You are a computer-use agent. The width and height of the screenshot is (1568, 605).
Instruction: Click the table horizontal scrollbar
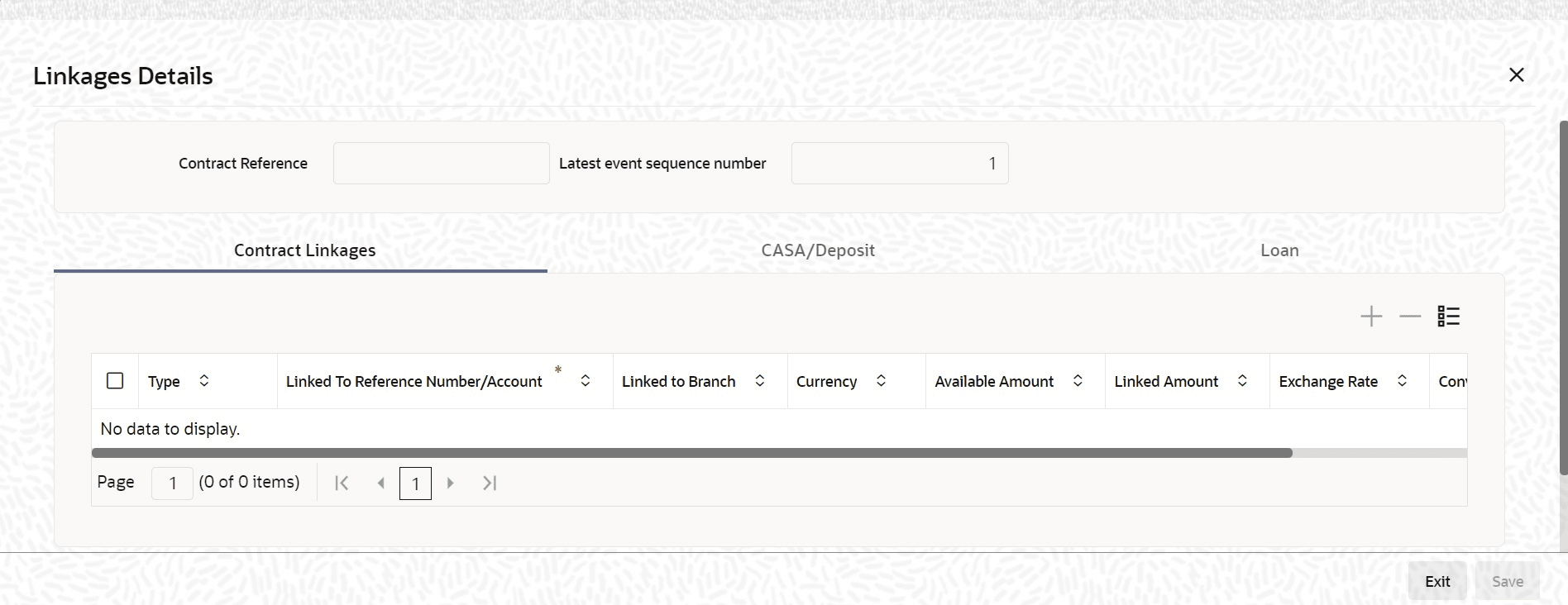[691, 453]
